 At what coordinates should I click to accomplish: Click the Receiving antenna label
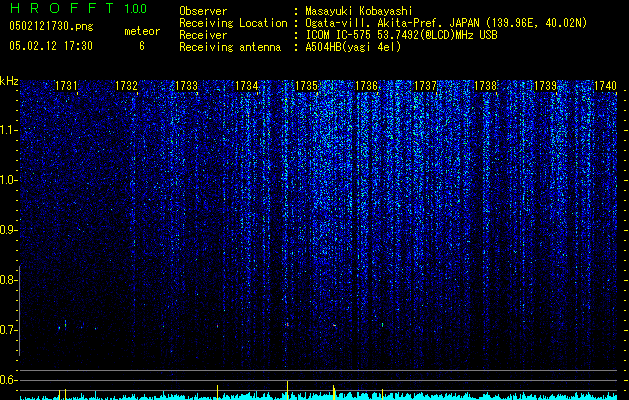[x=230, y=47]
